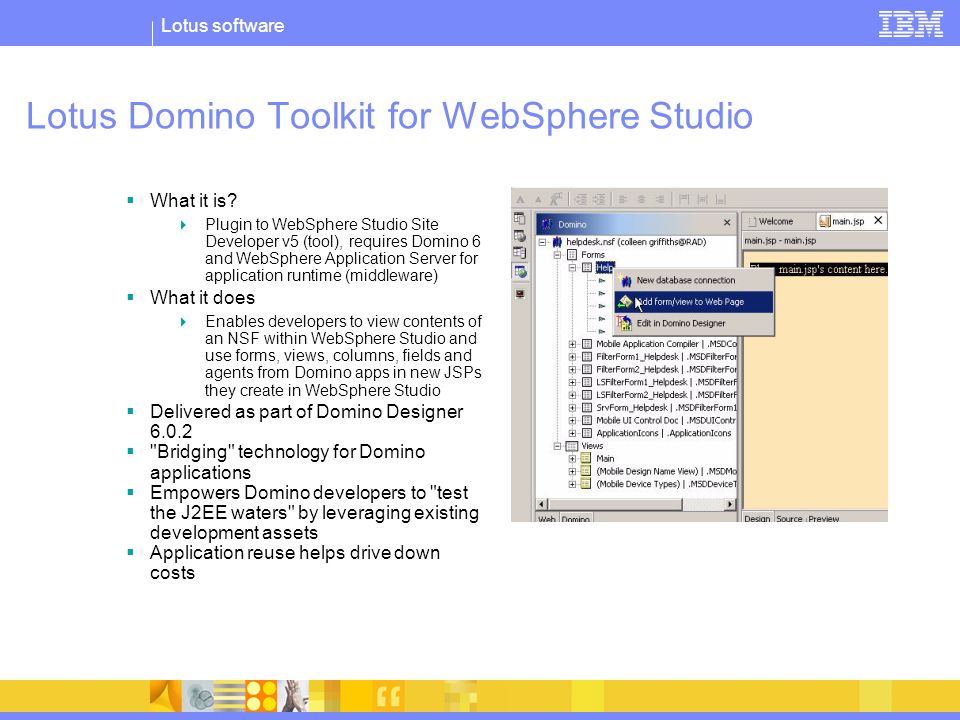Viewport: 960px width, 720px height.
Task: Select the Mobile UI Control Doc row
Action: coord(666,421)
